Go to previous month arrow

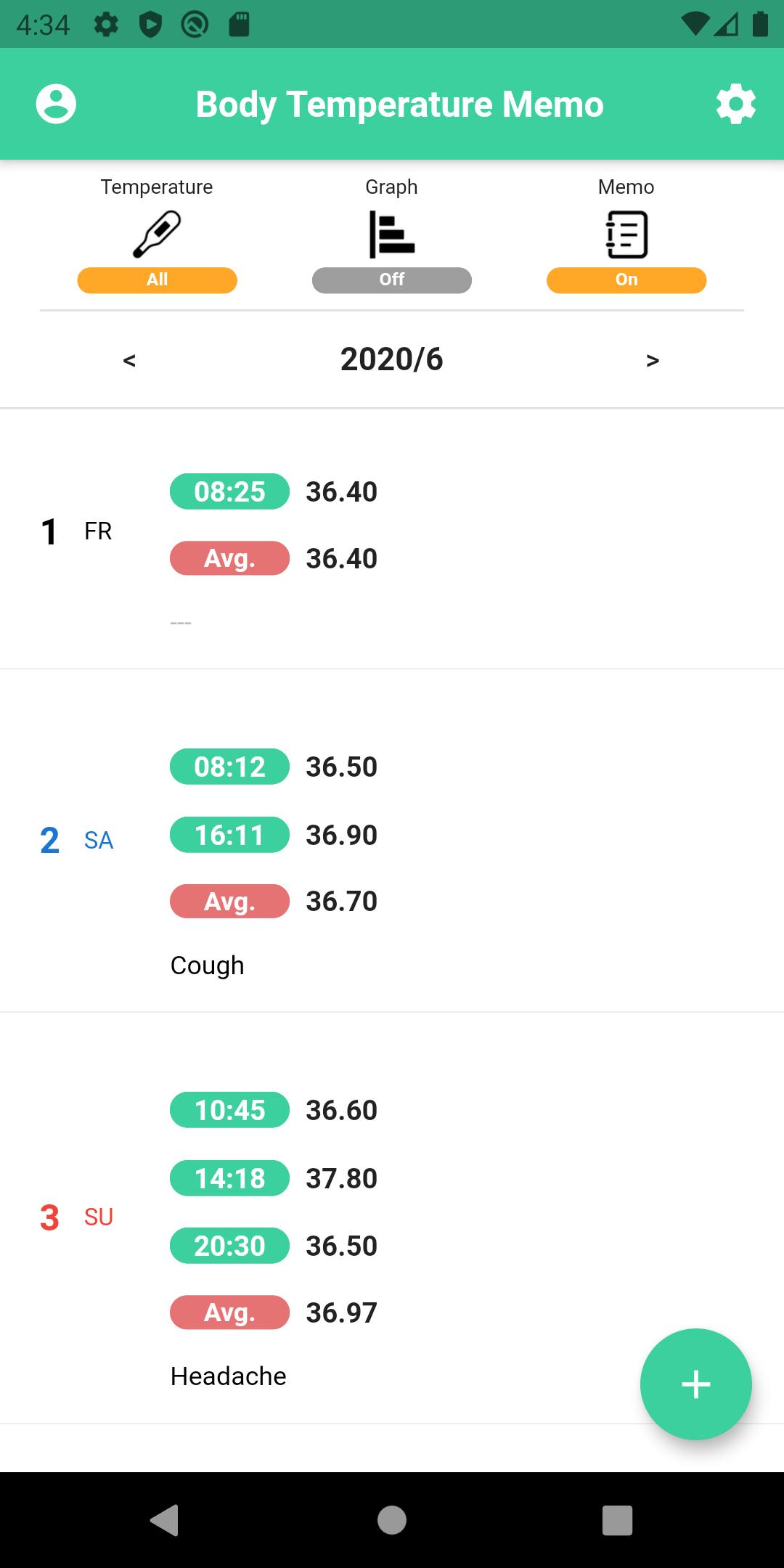pyautogui.click(x=130, y=360)
